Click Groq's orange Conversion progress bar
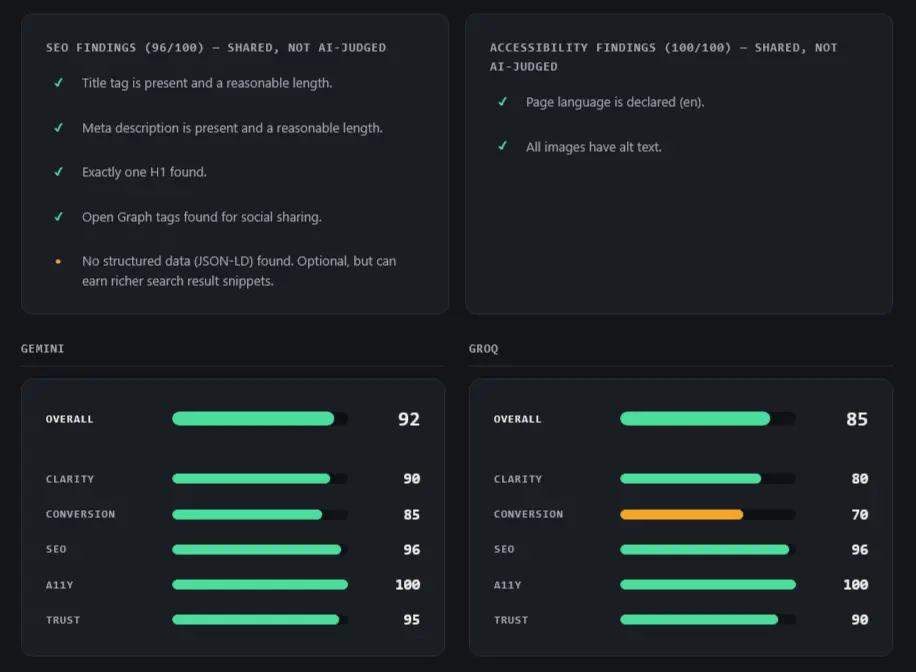Screen dimensions: 916x672 708,514
